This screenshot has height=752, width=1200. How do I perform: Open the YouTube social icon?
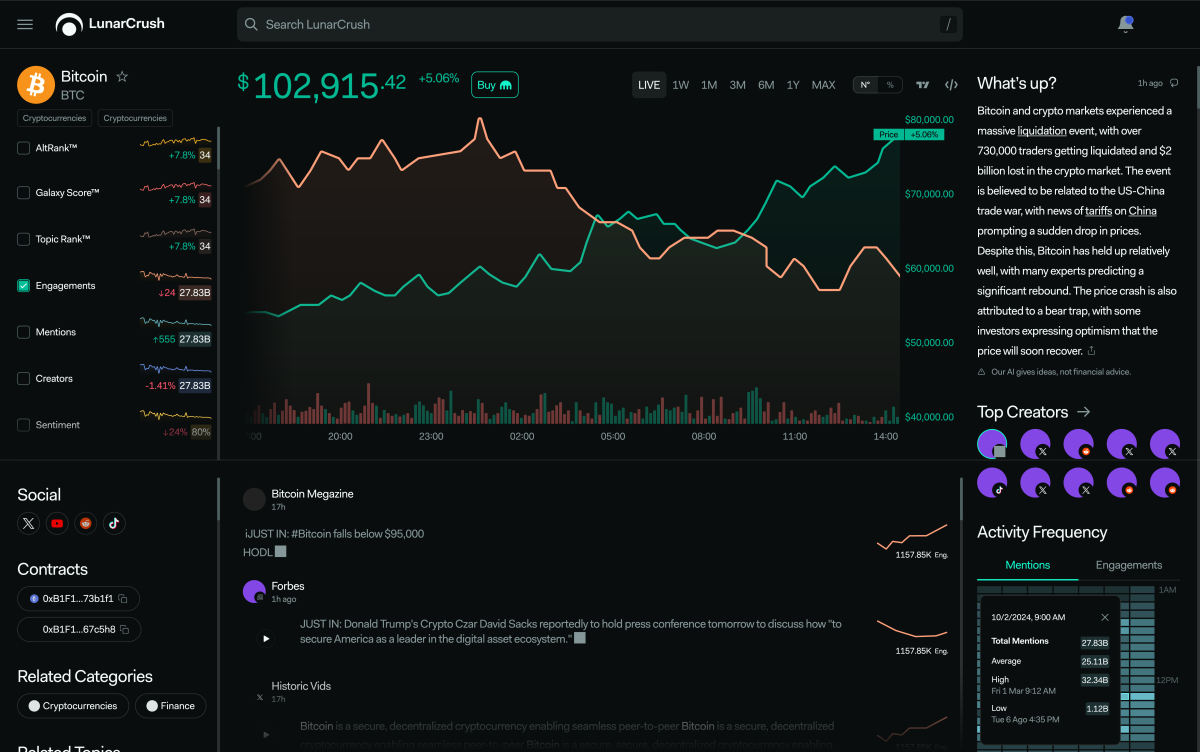(x=57, y=523)
